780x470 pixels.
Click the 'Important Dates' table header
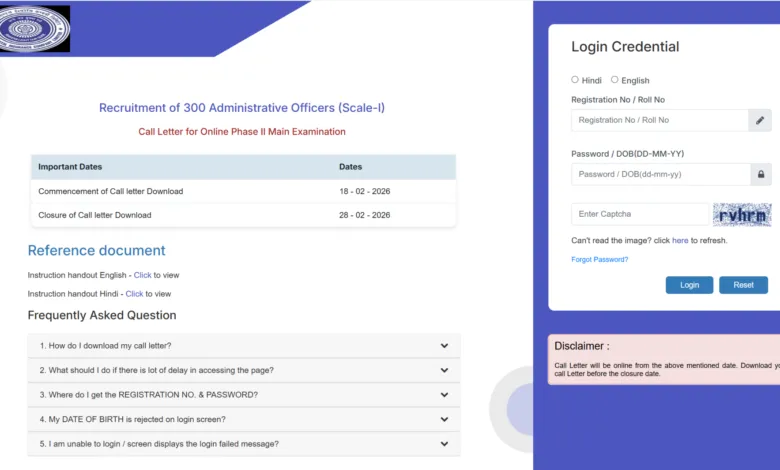coord(70,167)
